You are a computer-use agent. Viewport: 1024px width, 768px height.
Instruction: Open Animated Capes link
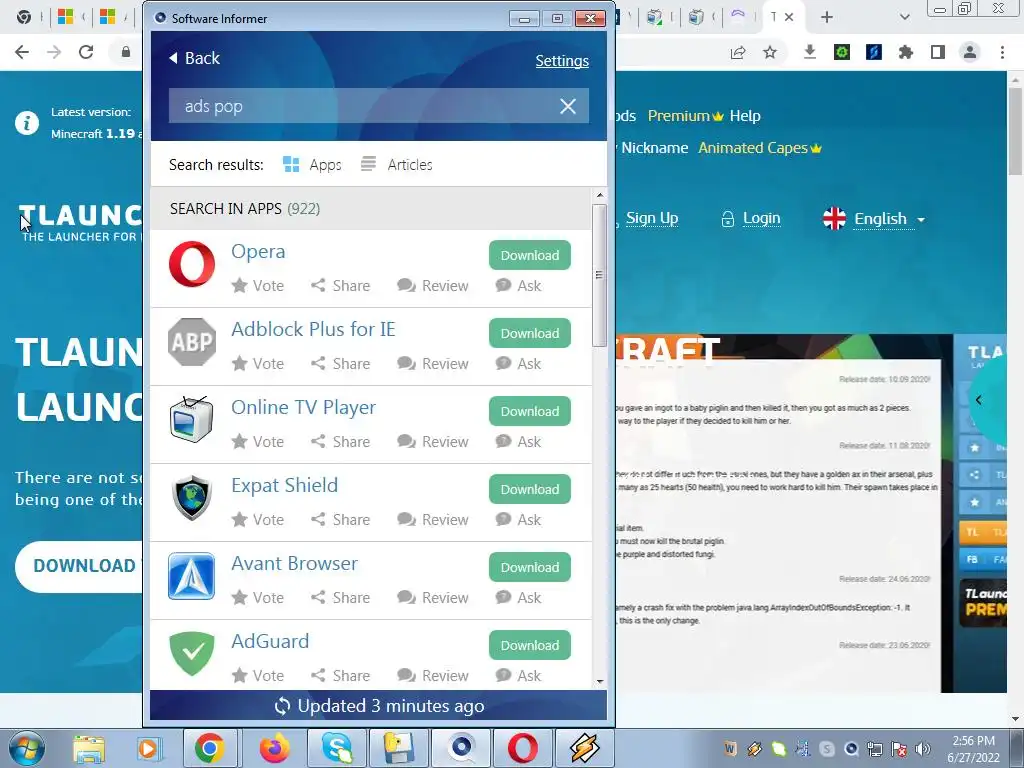point(759,148)
